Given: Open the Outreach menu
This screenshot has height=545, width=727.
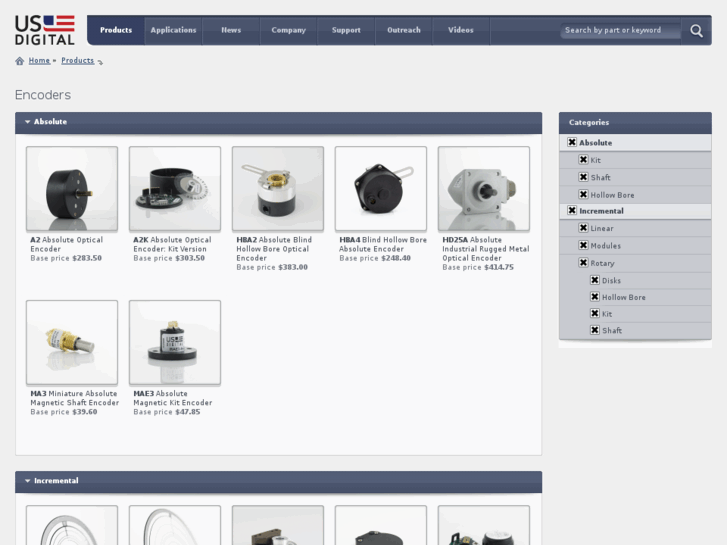Looking at the screenshot, I should point(404,30).
